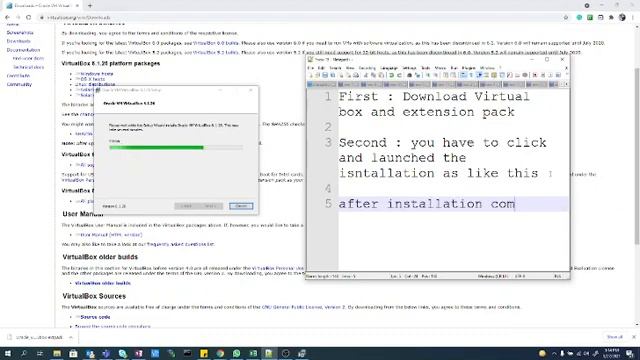The height and width of the screenshot is (360, 640).
Task: Open Notepad++ Macro menu
Action: click(x=440, y=68)
